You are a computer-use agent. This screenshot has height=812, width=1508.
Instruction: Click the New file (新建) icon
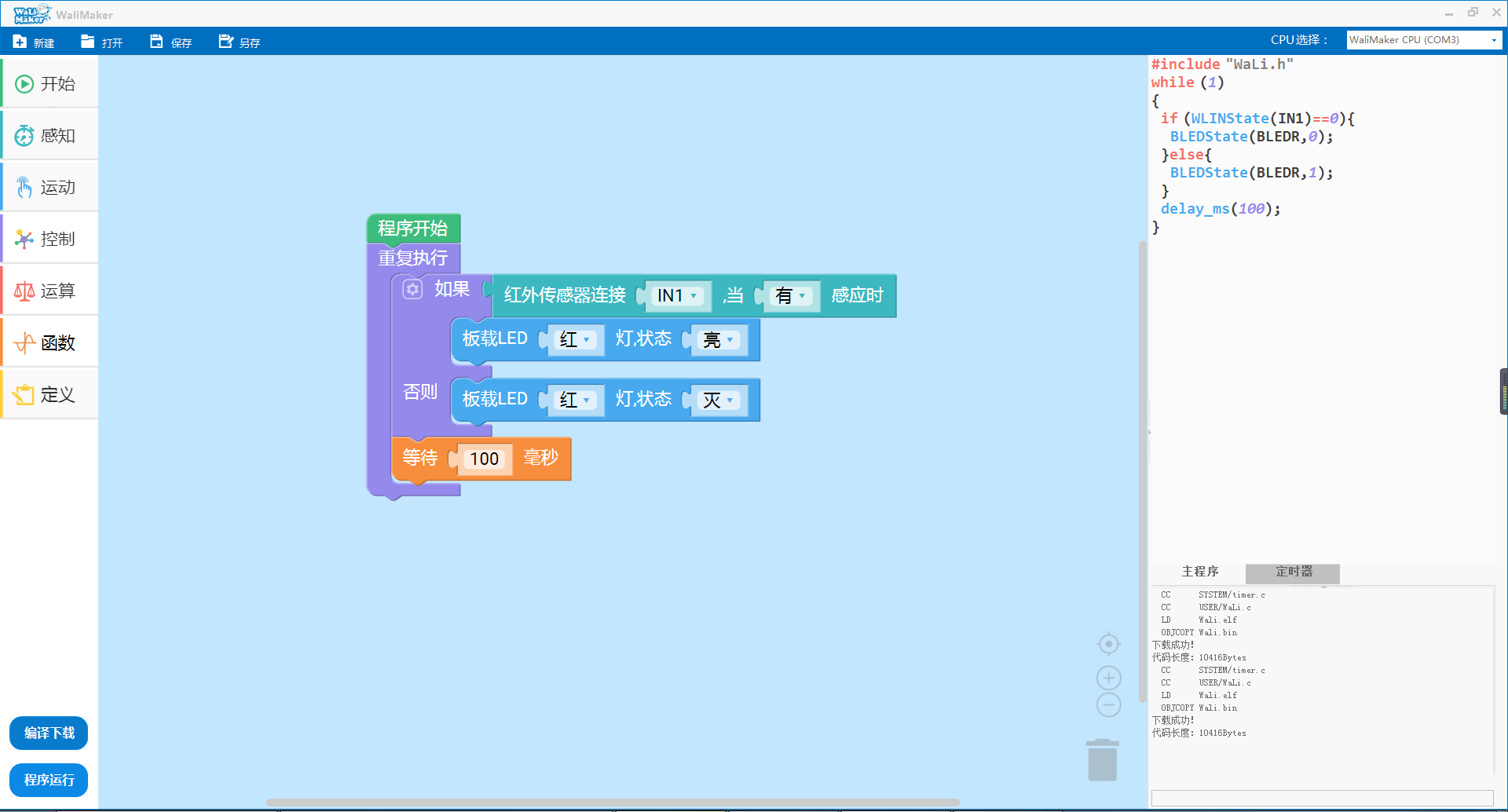click(x=20, y=42)
